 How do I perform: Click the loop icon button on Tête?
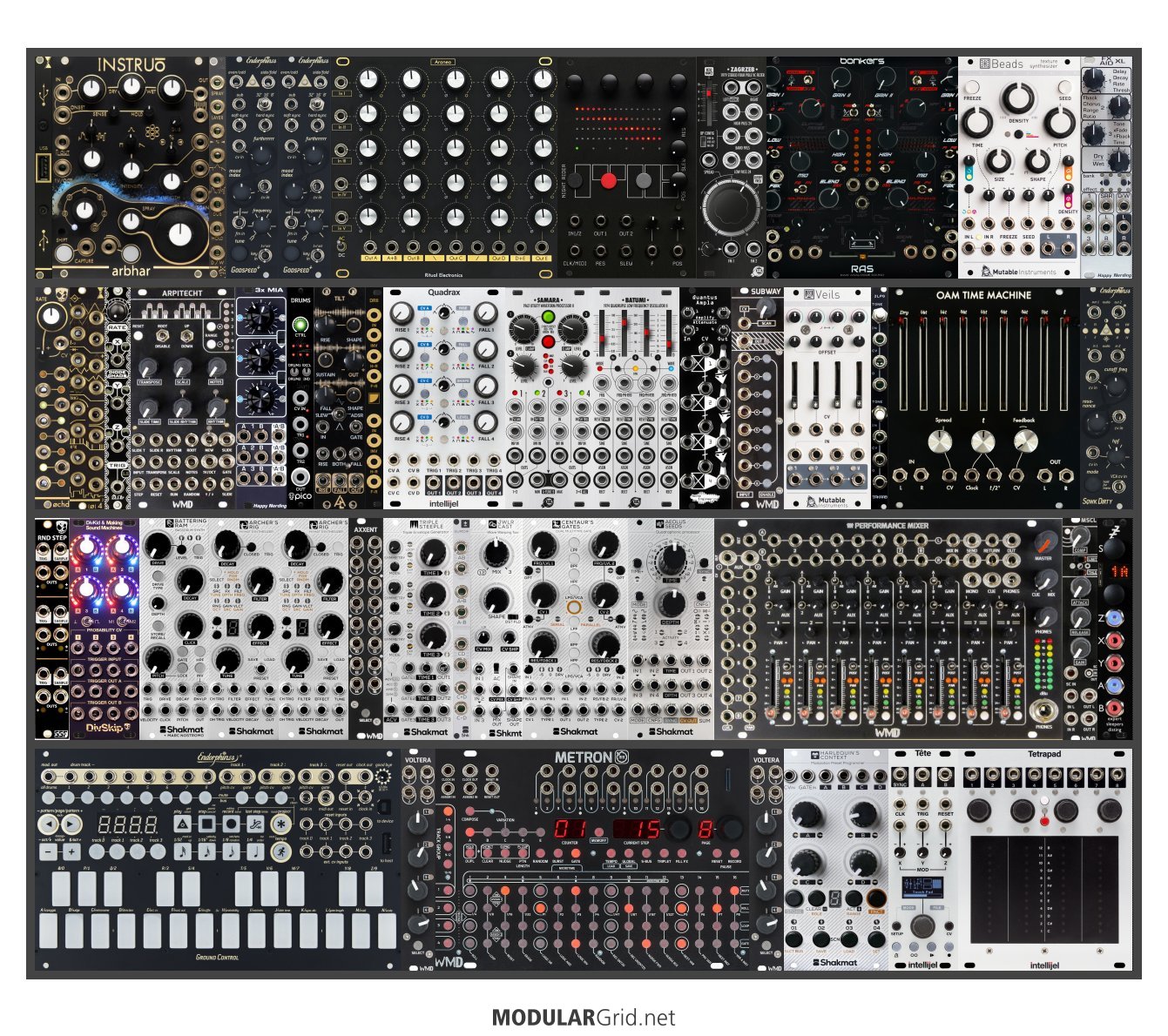914,946
